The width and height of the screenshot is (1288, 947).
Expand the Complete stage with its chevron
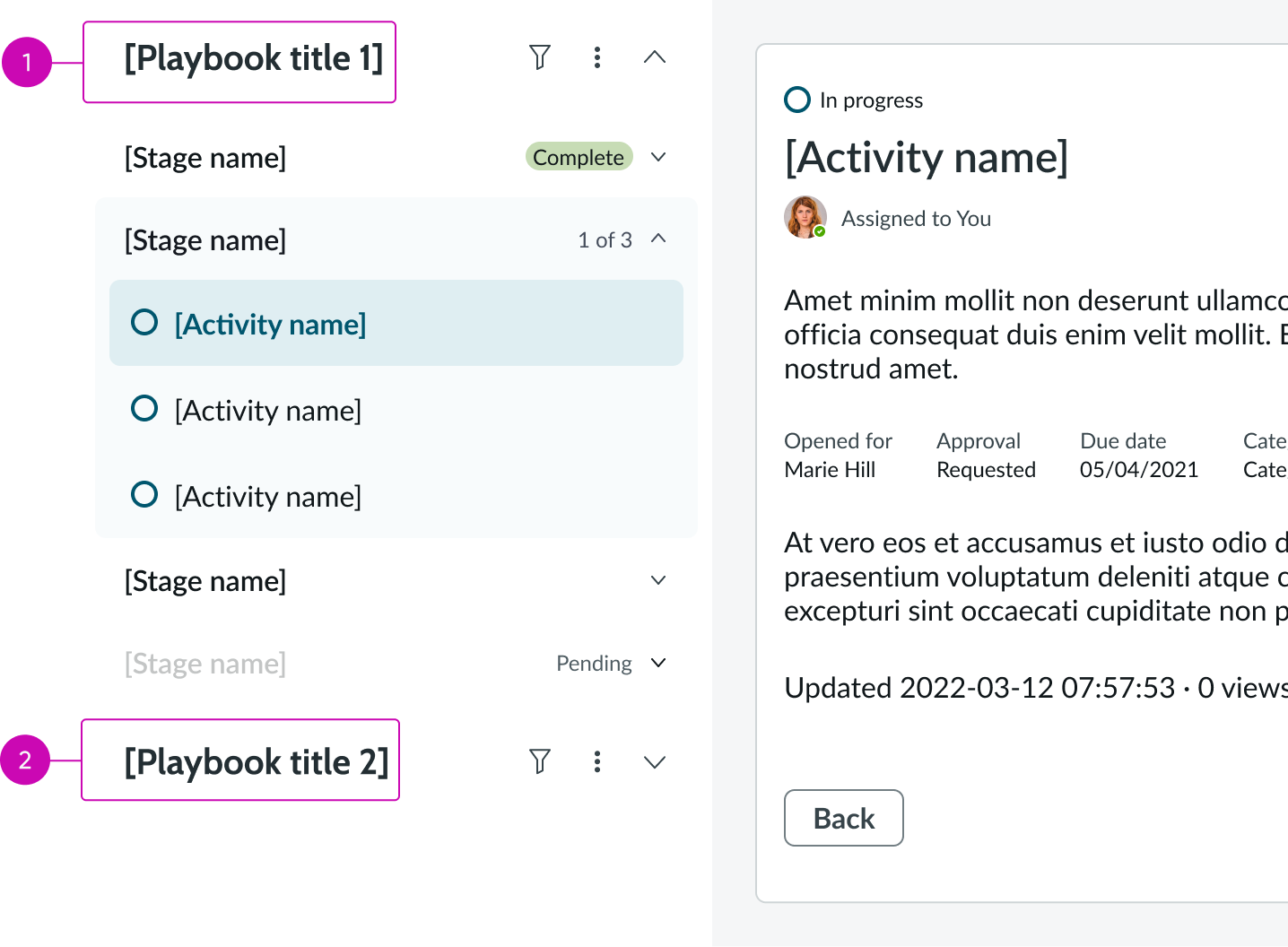[658, 157]
